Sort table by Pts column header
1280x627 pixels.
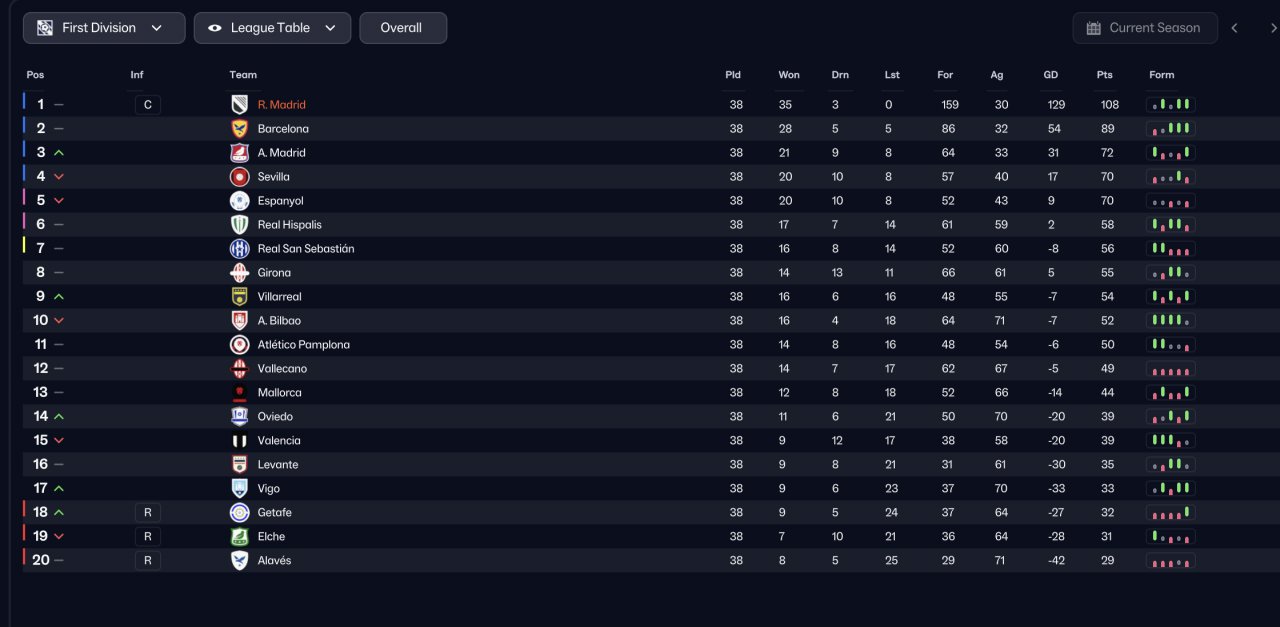[x=1104, y=75]
